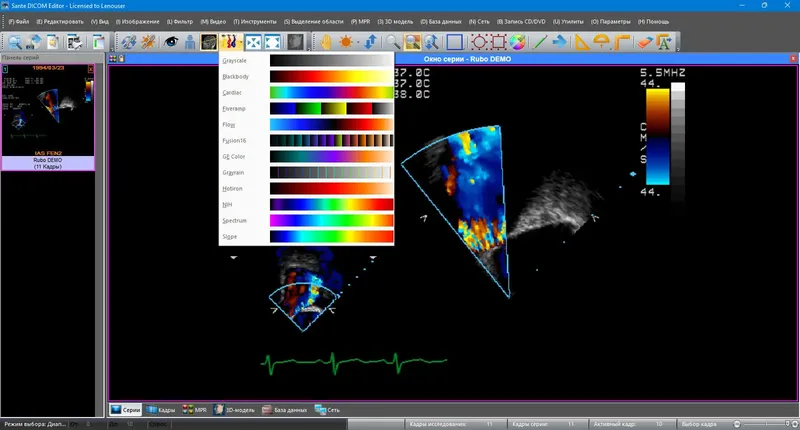Click the magnifier with blue arrows icon
The height and width of the screenshot is (430, 800).
coord(432,42)
